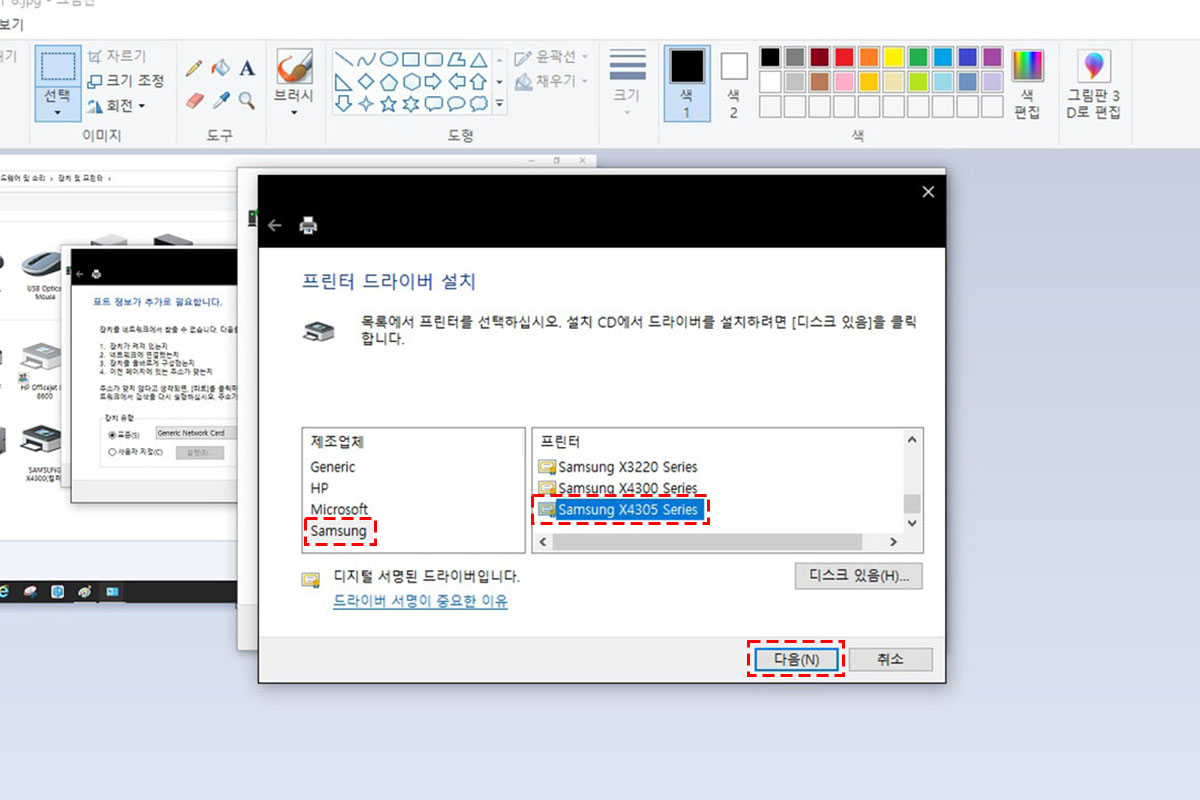Open 크기 조정 resize tool

click(125, 81)
